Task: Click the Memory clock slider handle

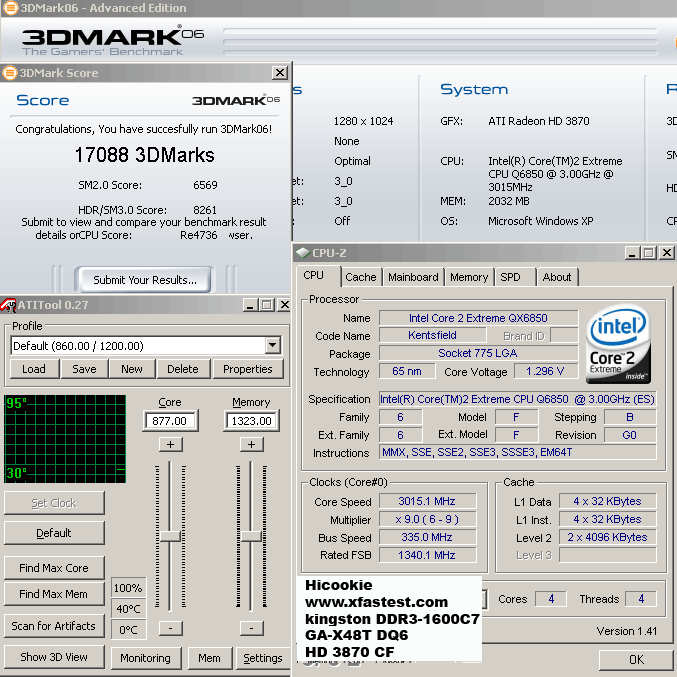Action: tap(251, 536)
